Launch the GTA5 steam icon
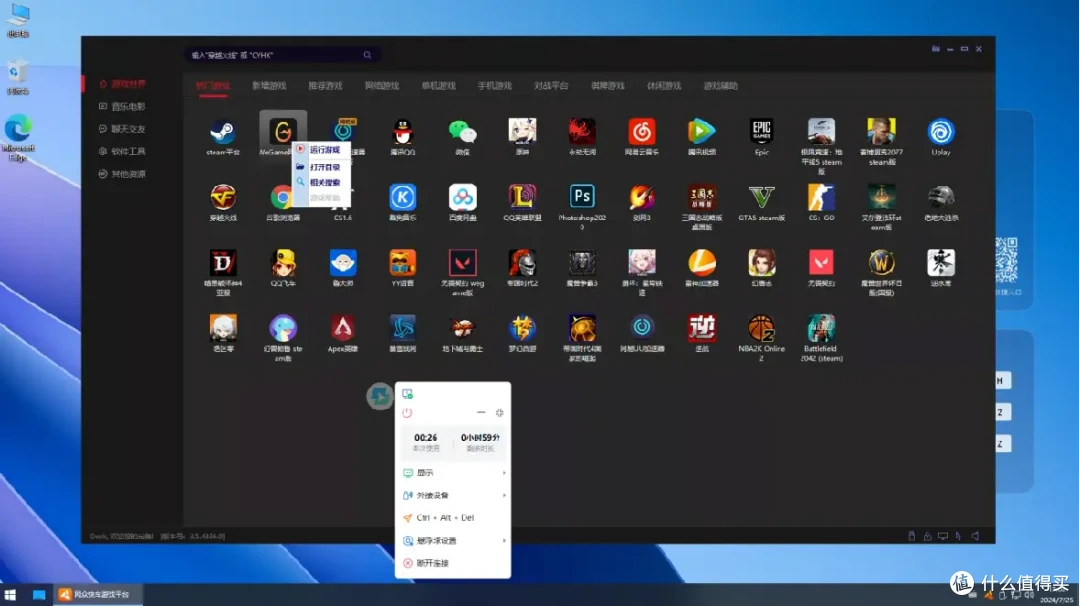 [x=761, y=198]
